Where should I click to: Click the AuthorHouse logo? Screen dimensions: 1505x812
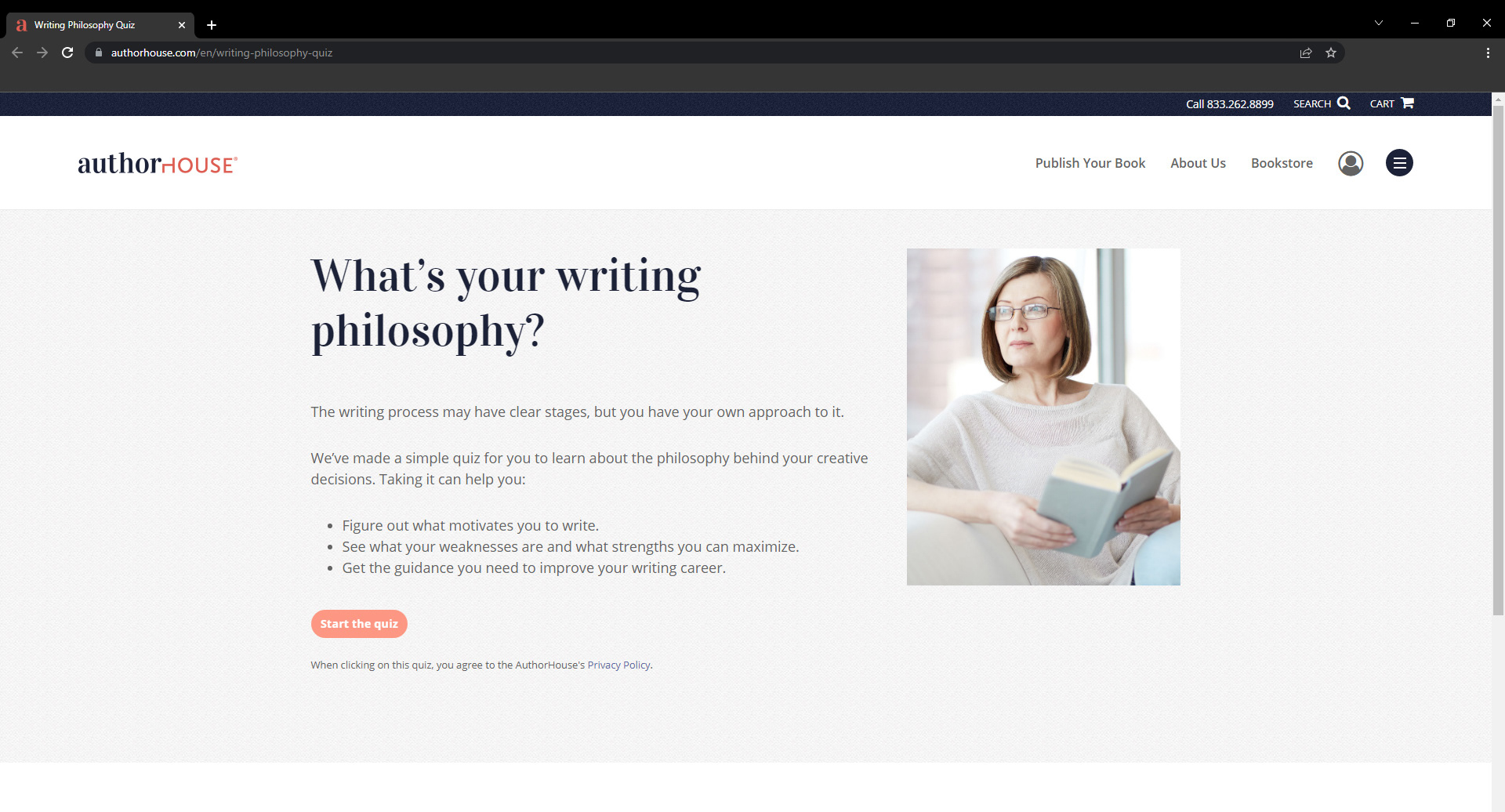158,163
